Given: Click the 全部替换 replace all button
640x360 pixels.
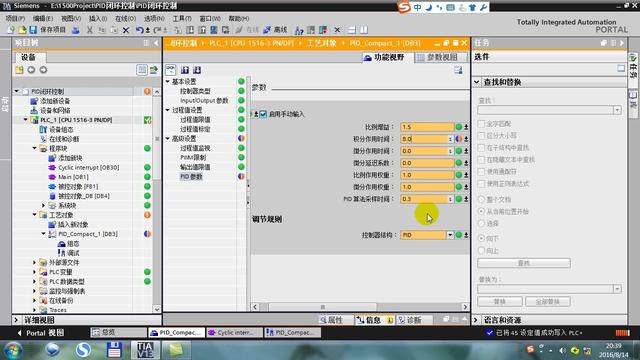Looking at the screenshot, I should 547,302.
